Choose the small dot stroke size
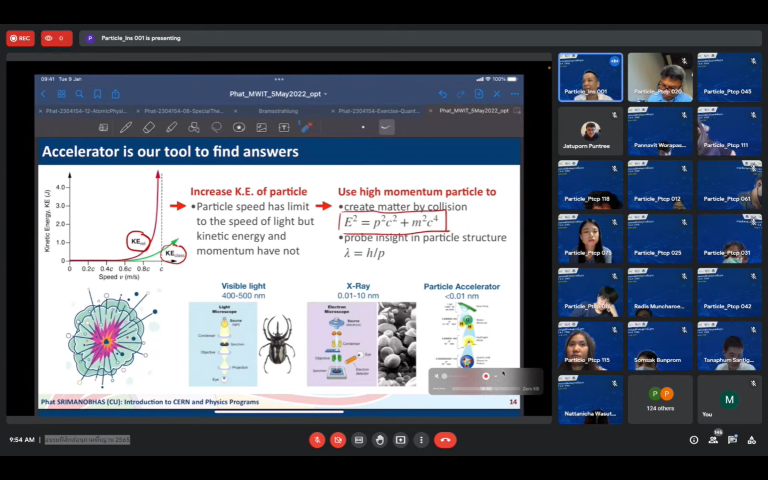The image size is (768, 480). (x=363, y=127)
